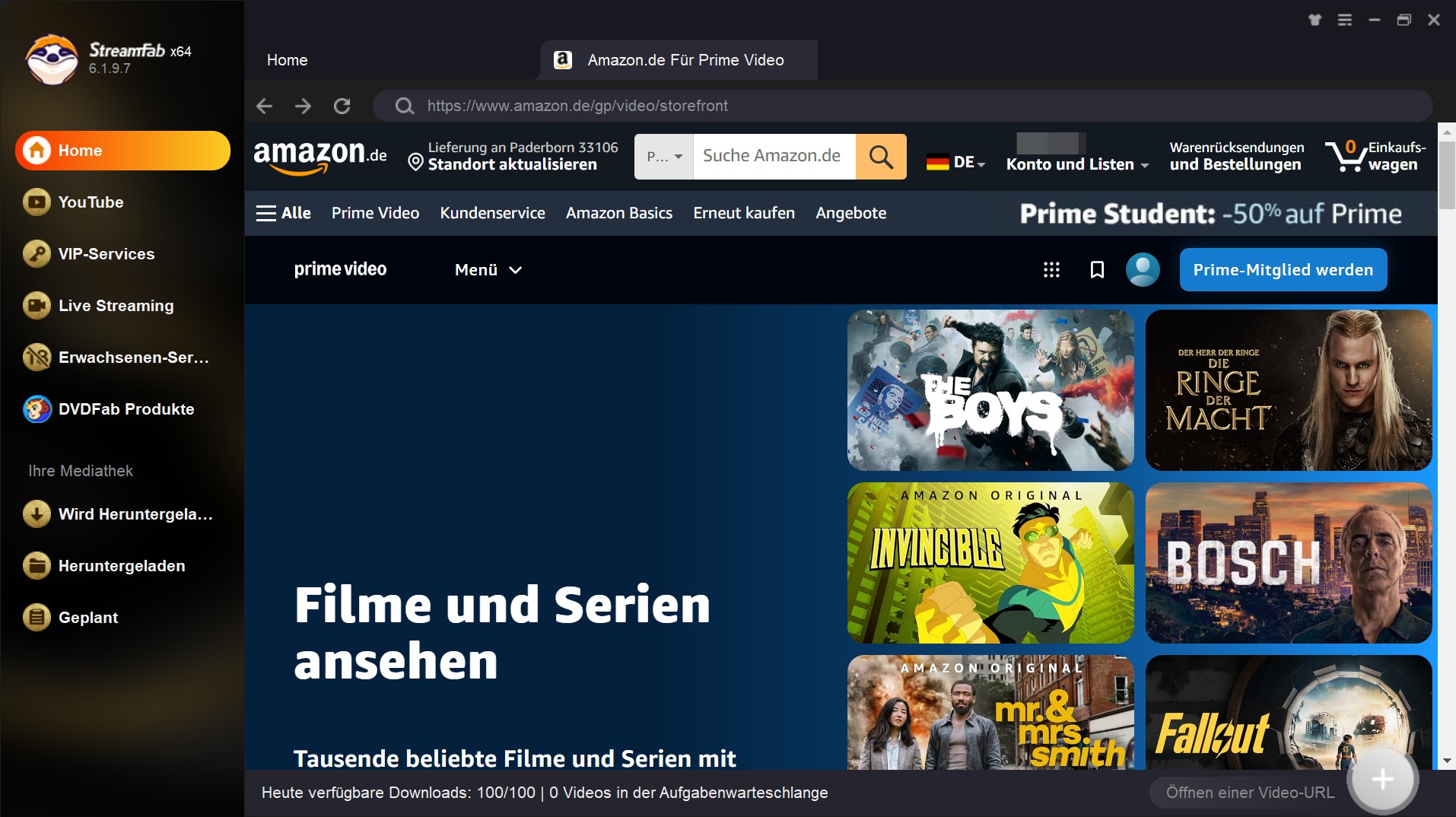Open the Heruntergeladen folder icon

click(x=37, y=566)
